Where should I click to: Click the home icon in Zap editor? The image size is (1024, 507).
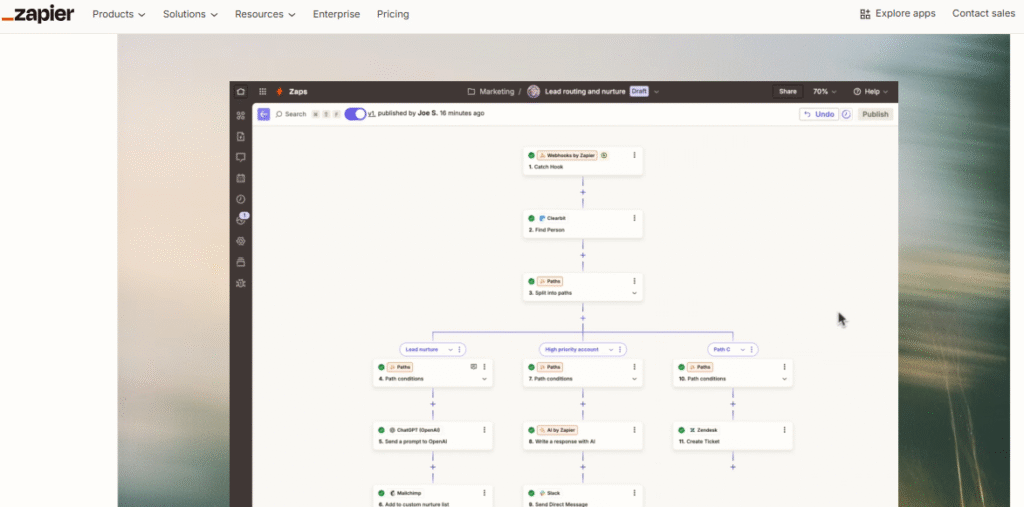click(241, 91)
